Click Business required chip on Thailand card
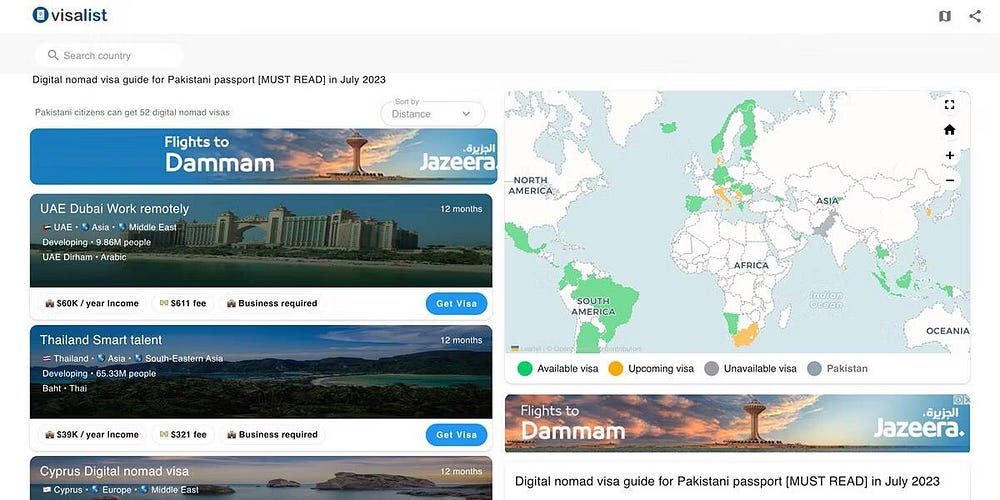 click(x=272, y=435)
